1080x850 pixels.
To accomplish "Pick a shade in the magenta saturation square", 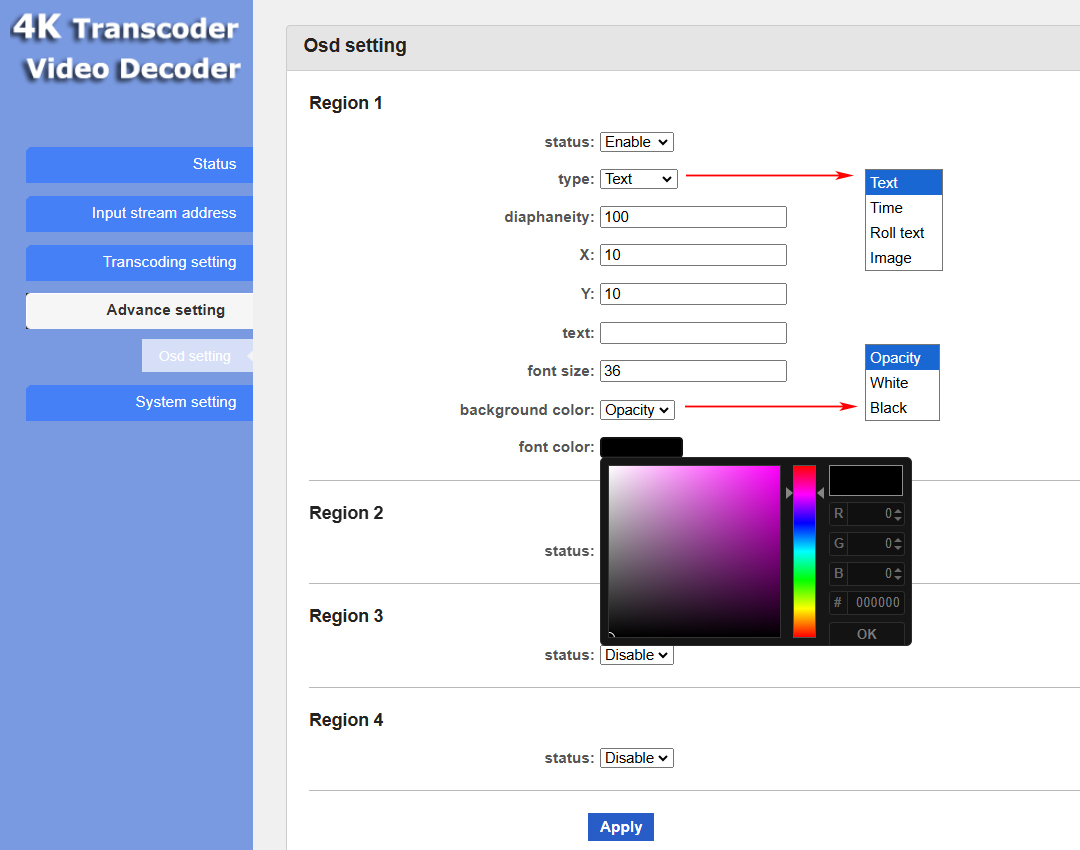I will 694,551.
